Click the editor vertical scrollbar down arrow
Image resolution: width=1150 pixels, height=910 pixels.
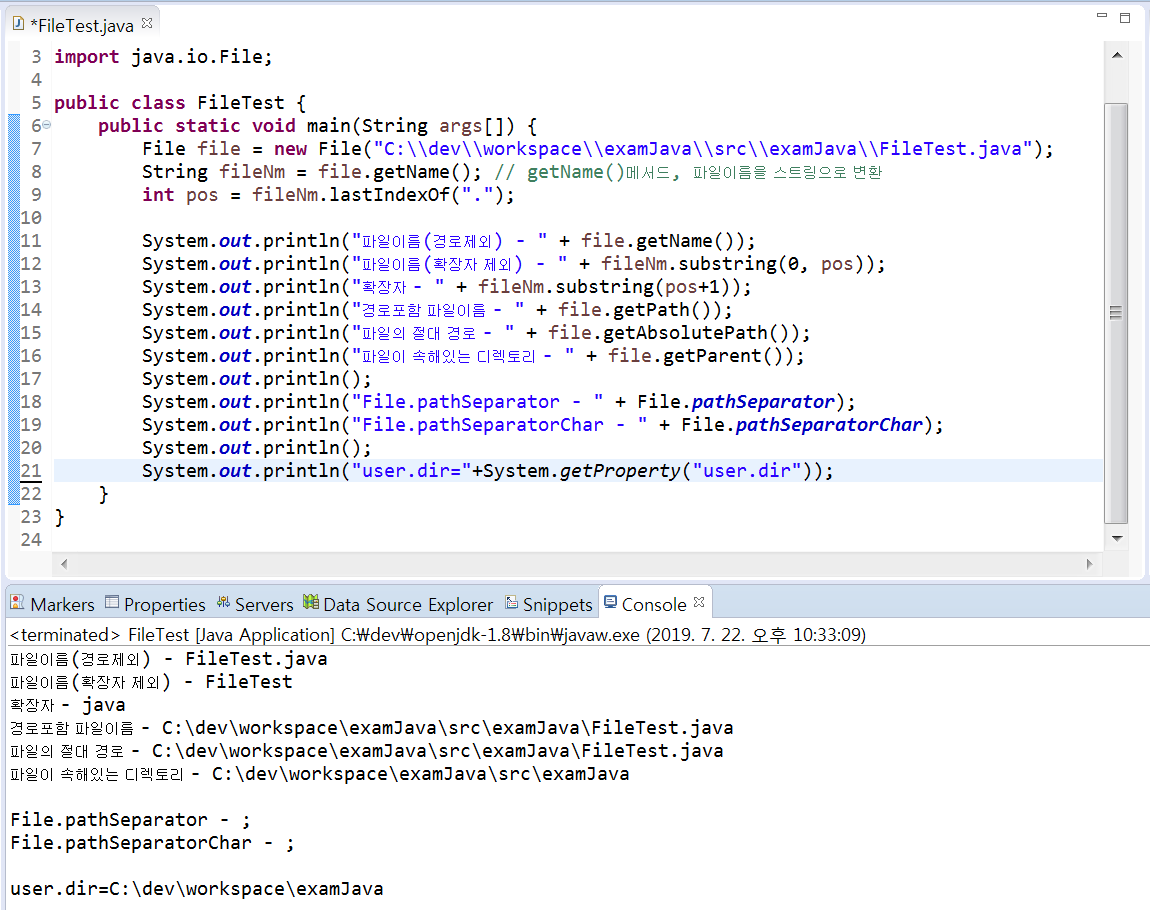(x=1116, y=538)
